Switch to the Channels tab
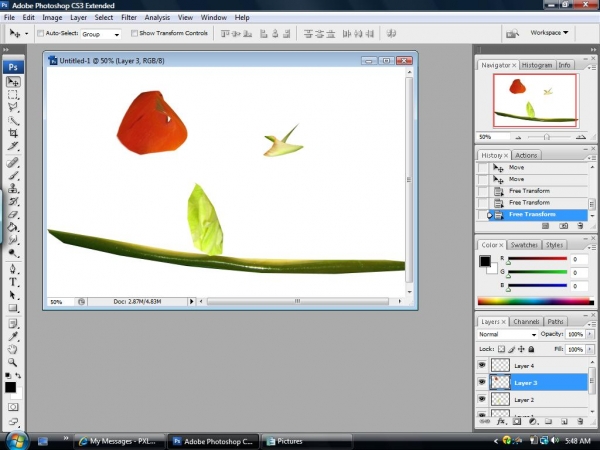The image size is (600, 450). tap(526, 321)
